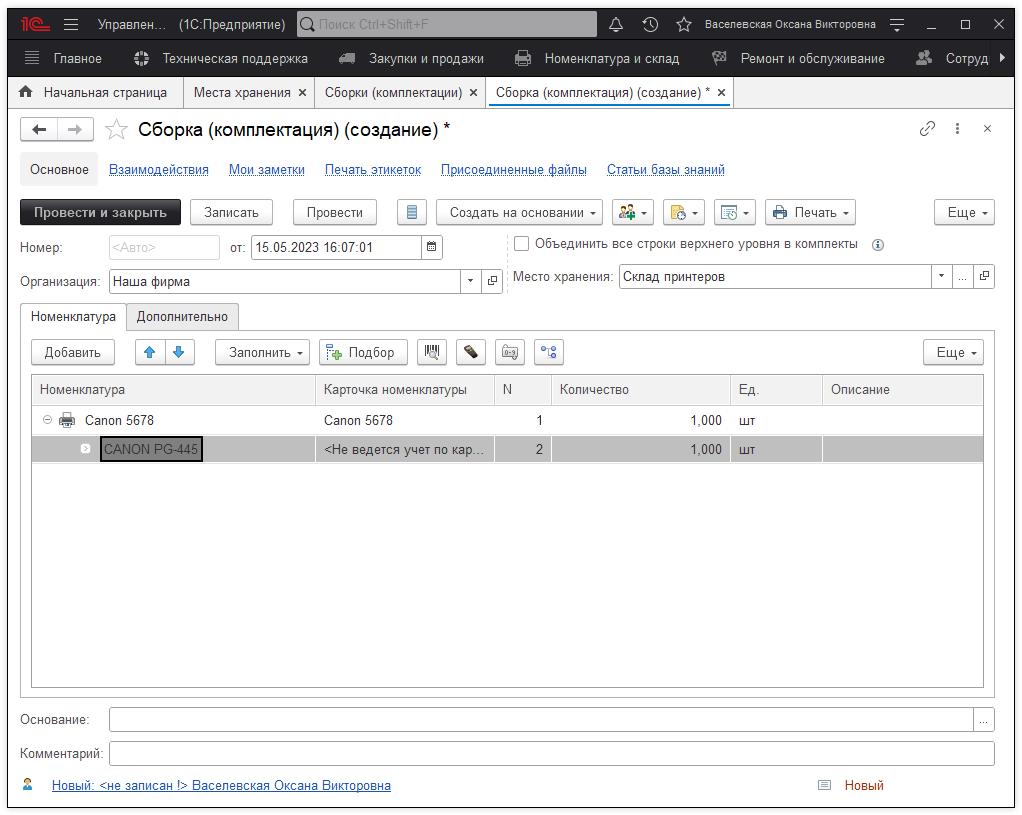Screen dimensions: 1022x815
Task: Move row up with blue arrow
Action: [x=150, y=352]
